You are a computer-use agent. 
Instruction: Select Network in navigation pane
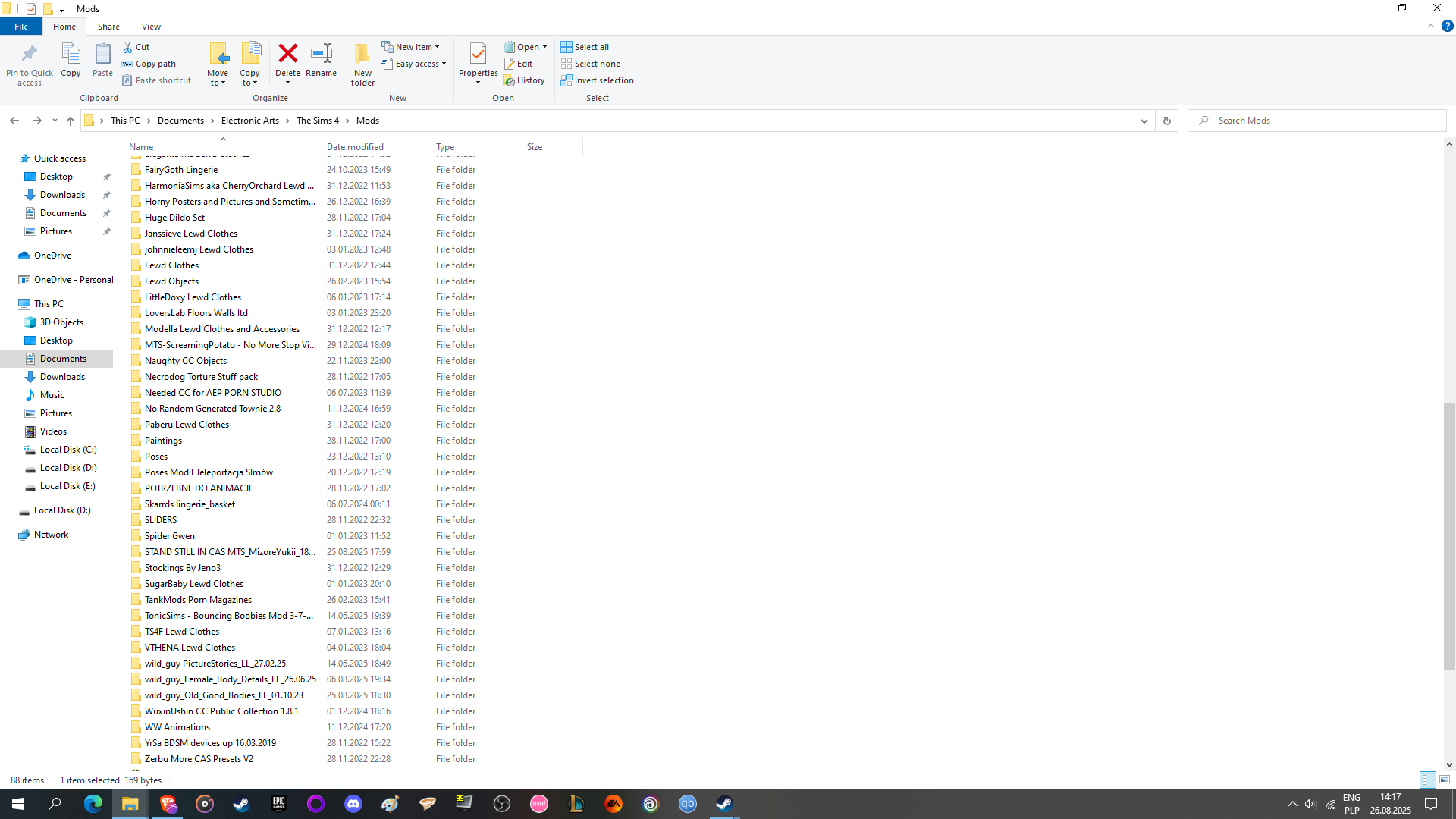pos(51,535)
